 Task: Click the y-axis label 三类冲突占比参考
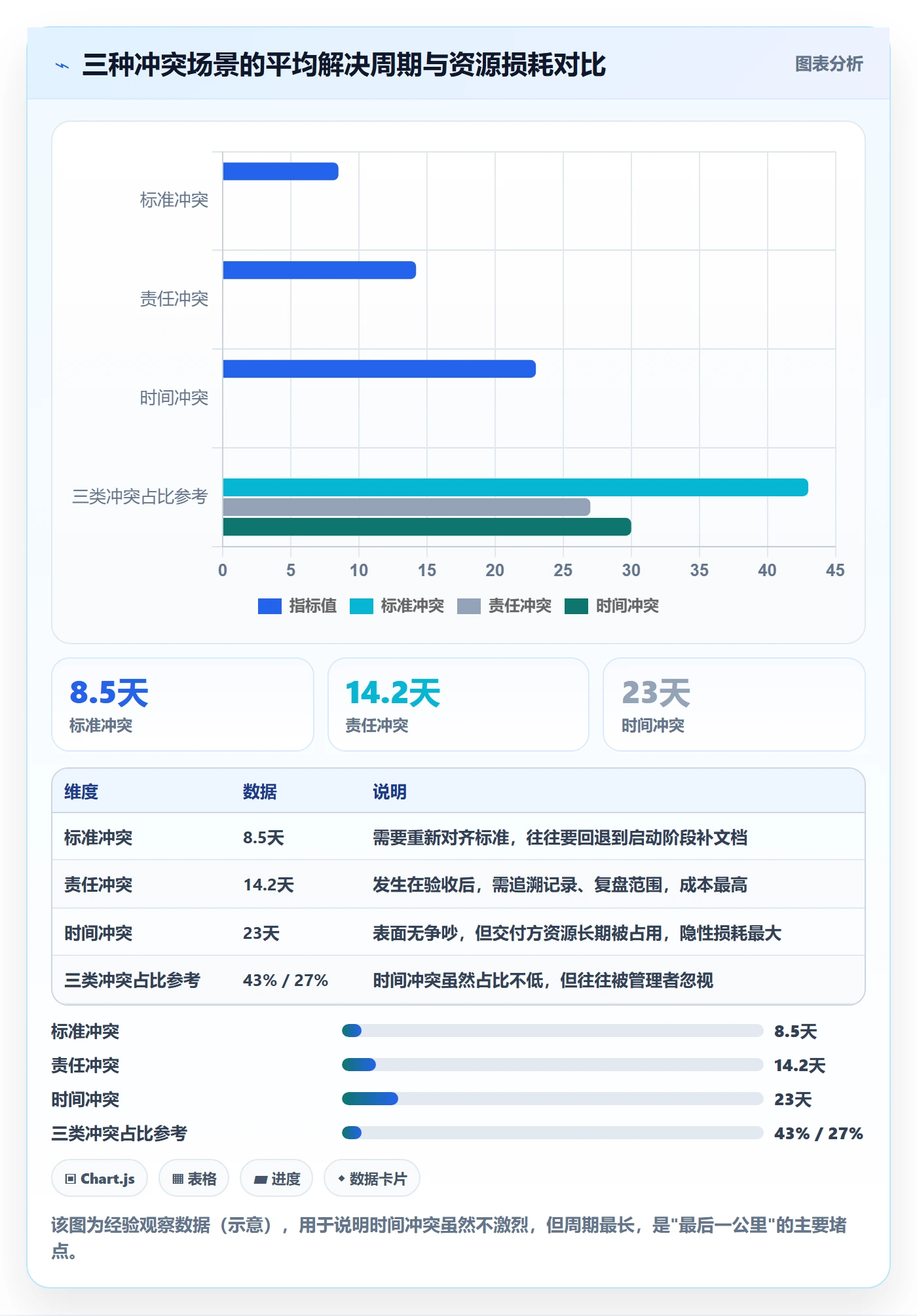[140, 496]
